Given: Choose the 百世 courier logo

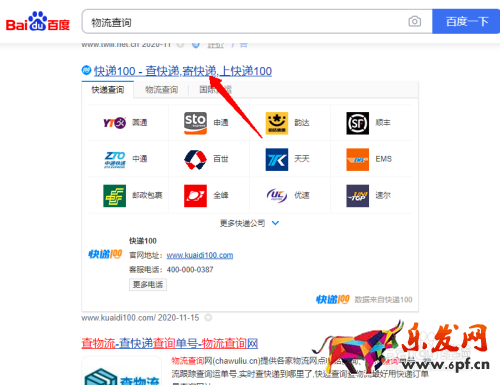Looking at the screenshot, I should (195, 159).
